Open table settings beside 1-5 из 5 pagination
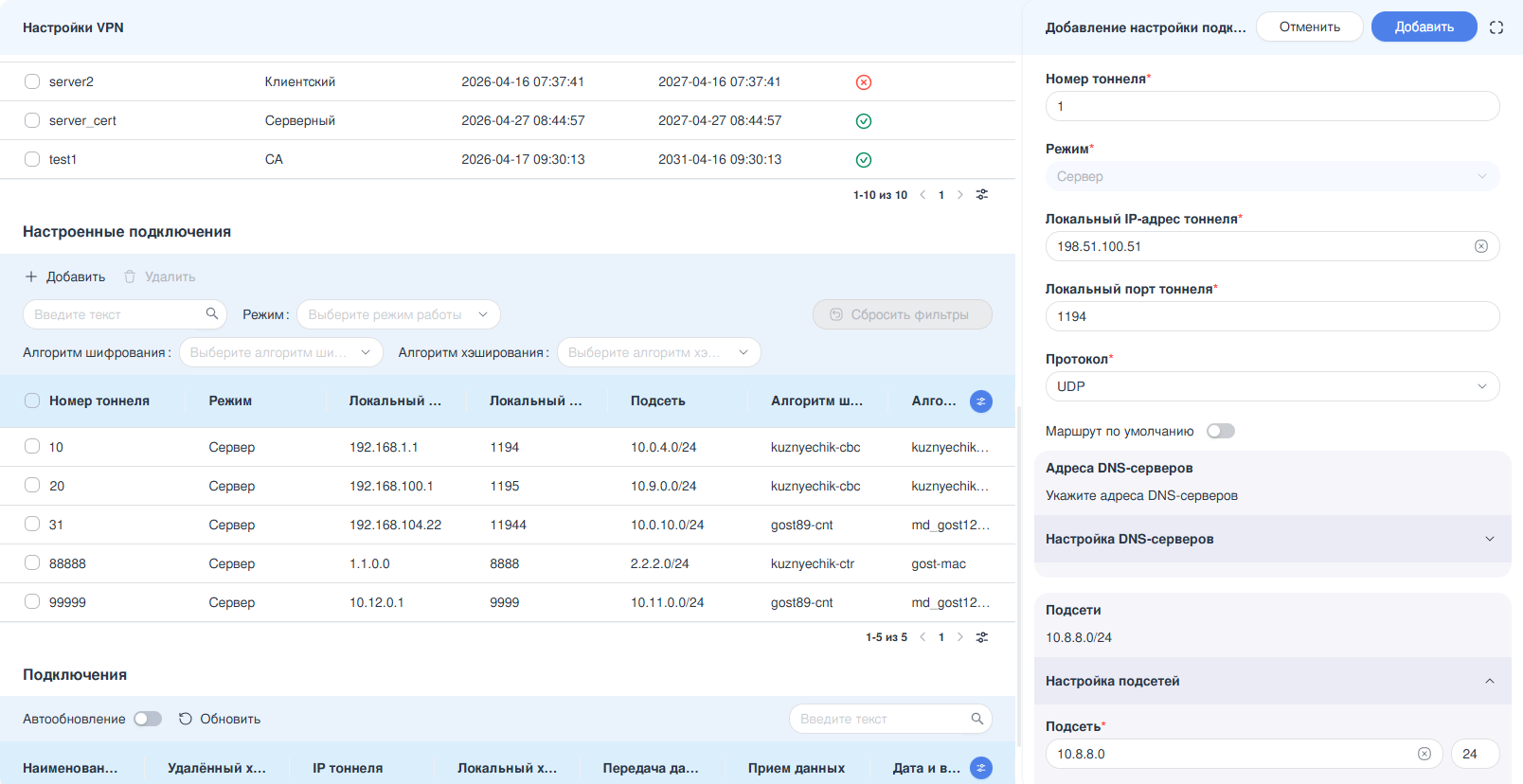Image resolution: width=1523 pixels, height=784 pixels. pyautogui.click(x=982, y=637)
